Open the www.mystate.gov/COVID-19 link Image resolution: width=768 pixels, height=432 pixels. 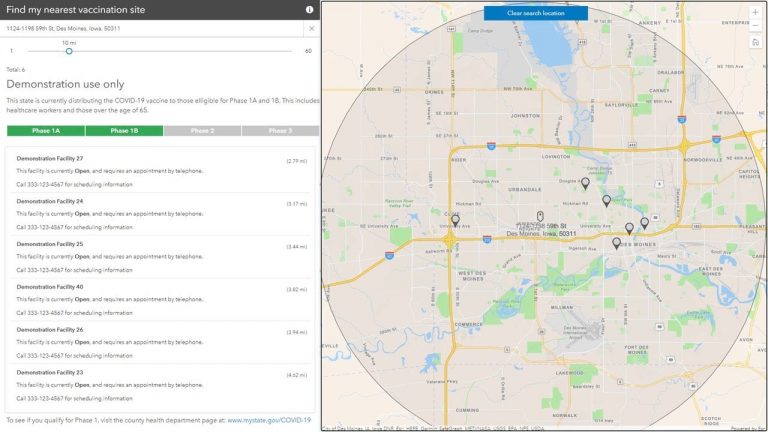tap(269, 420)
